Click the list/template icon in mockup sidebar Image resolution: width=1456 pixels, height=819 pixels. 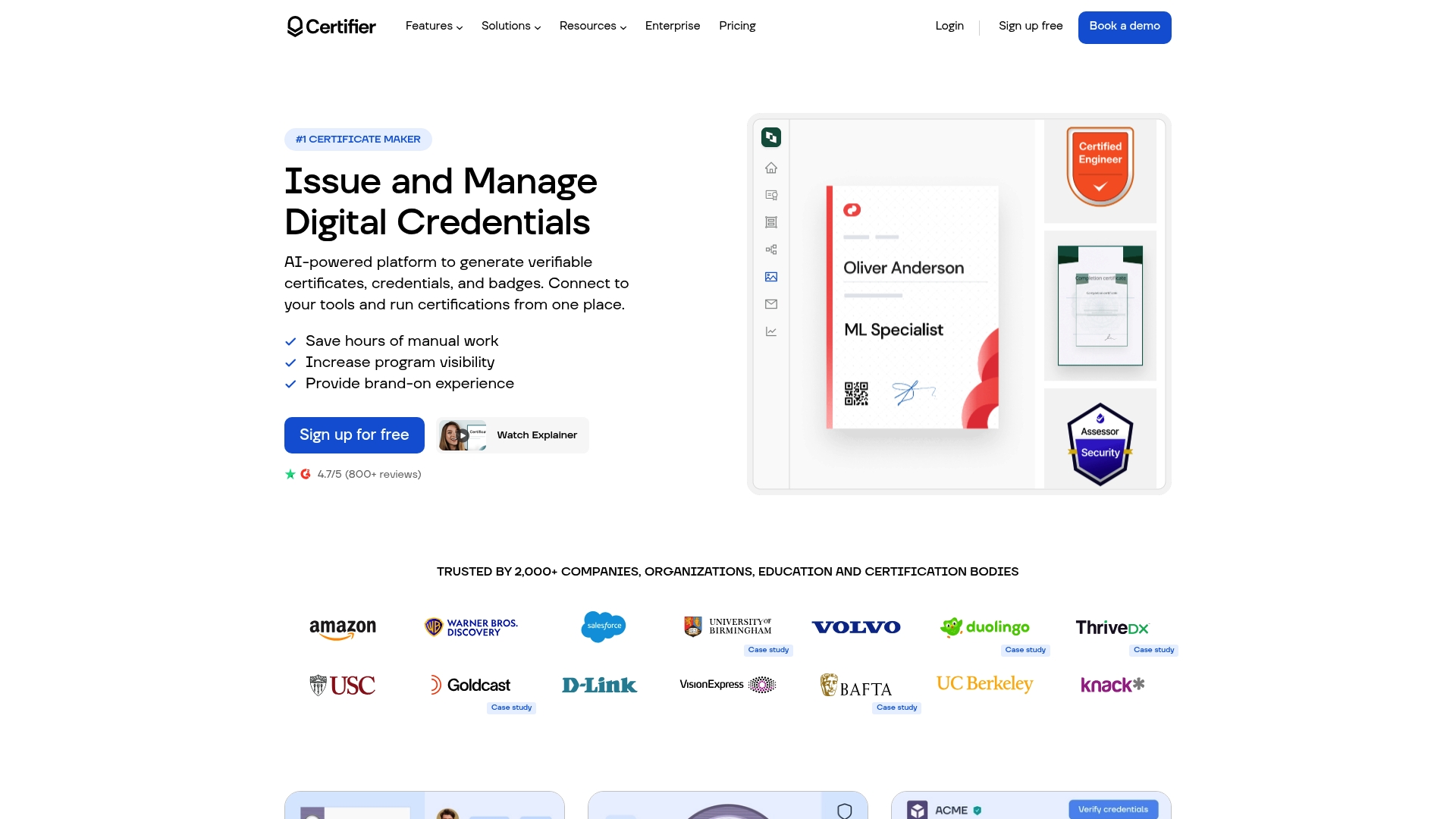(x=771, y=222)
